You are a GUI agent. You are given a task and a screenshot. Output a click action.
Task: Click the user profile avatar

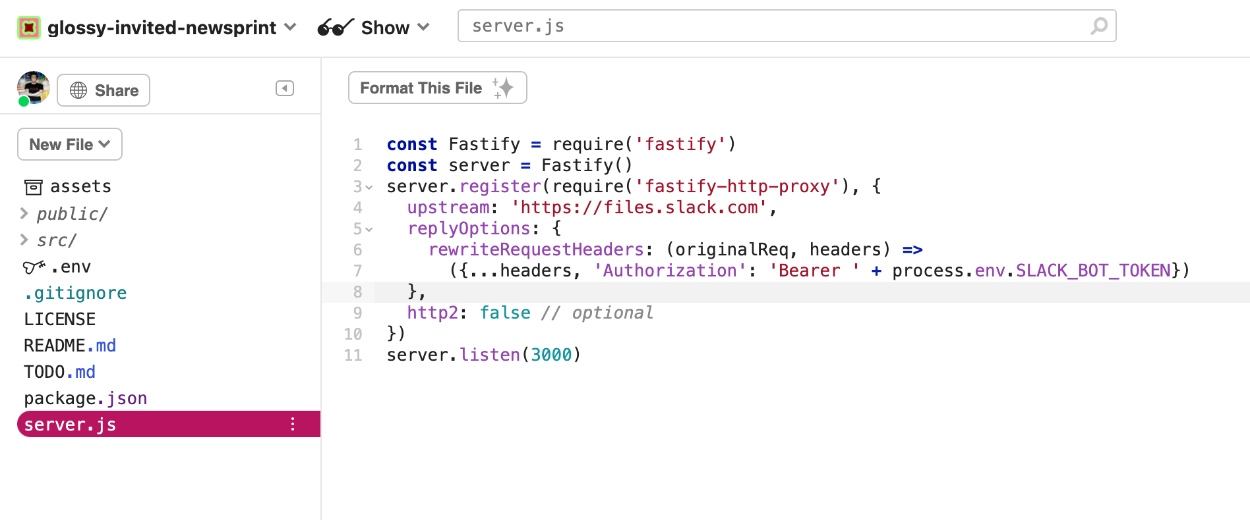pos(33,88)
